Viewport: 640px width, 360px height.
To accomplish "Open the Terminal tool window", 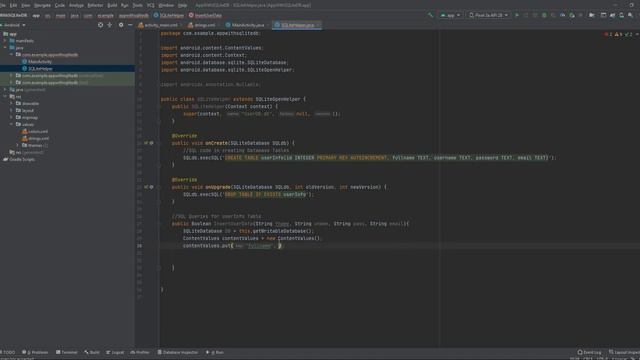I will click(x=67, y=352).
